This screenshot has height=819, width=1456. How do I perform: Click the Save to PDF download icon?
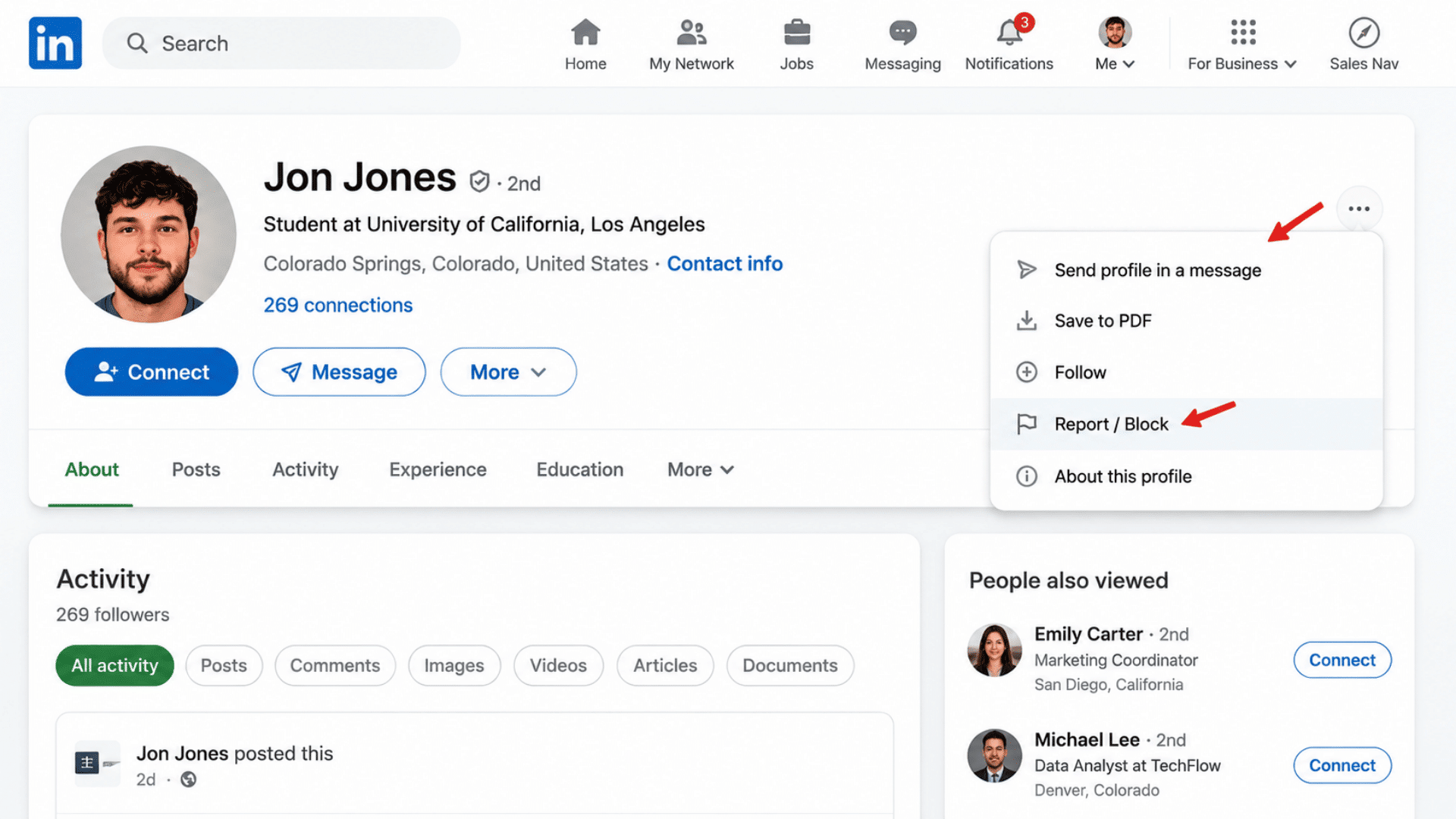click(1027, 321)
